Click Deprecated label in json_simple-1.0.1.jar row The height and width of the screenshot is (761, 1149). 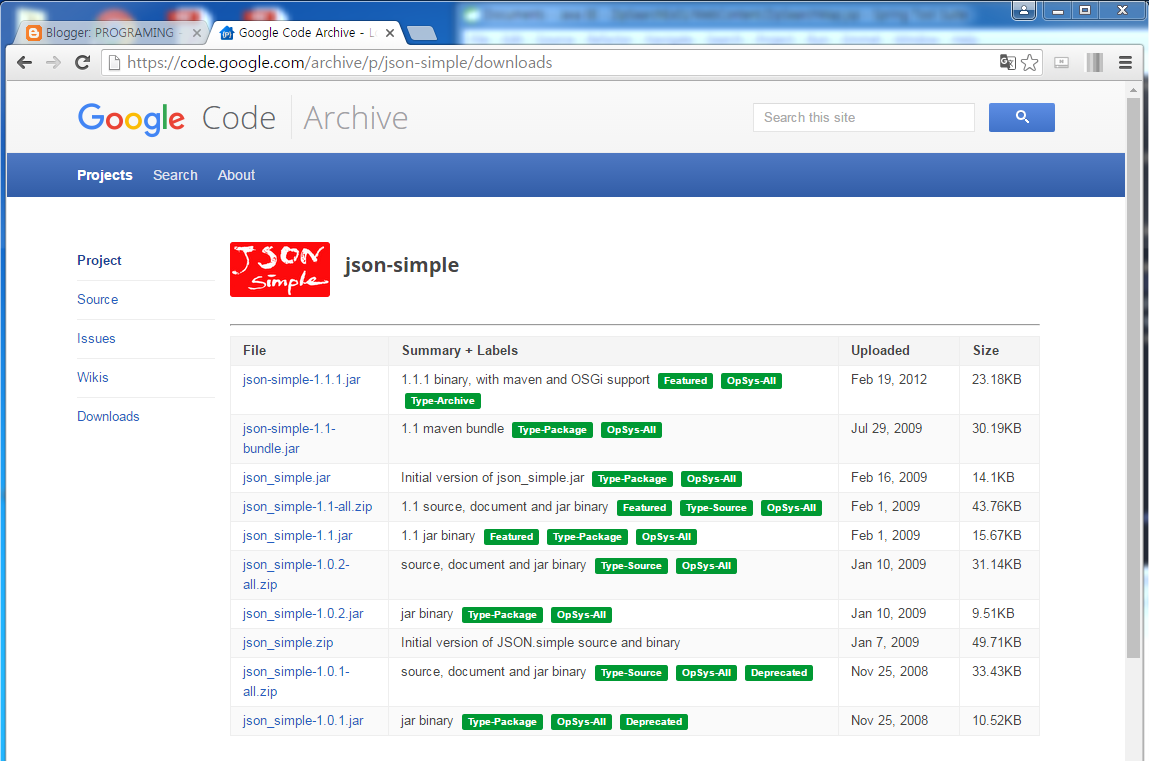point(654,722)
